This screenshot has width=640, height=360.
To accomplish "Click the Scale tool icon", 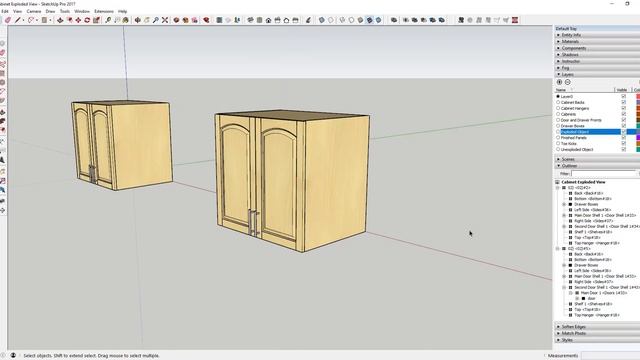I will coord(96,20).
